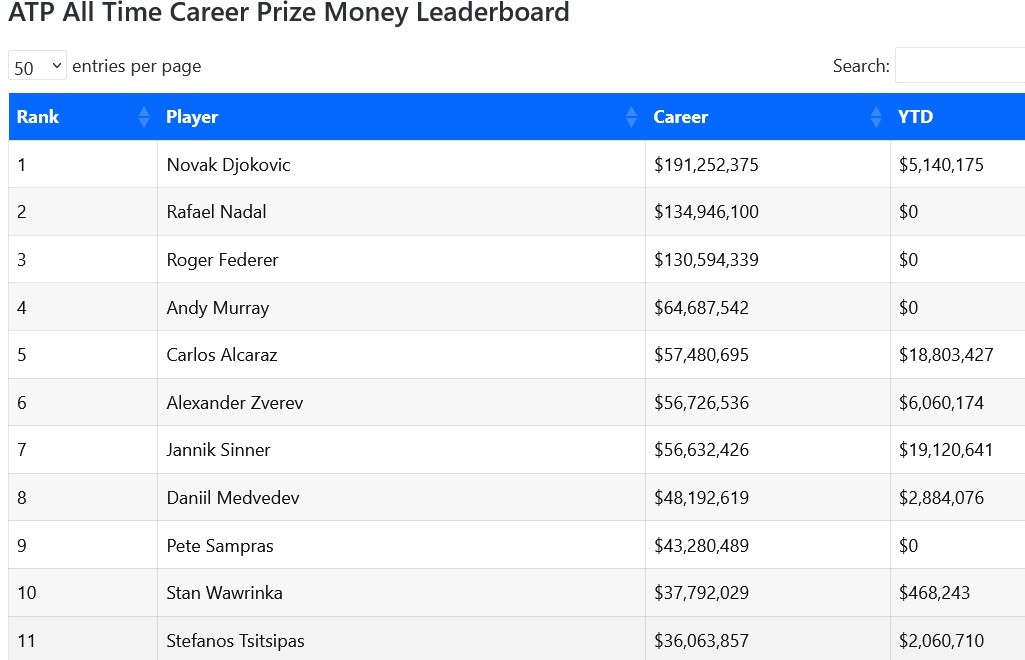
Task: Click Jannik Sinner's YTD amount $19,120,641
Action: (945, 450)
